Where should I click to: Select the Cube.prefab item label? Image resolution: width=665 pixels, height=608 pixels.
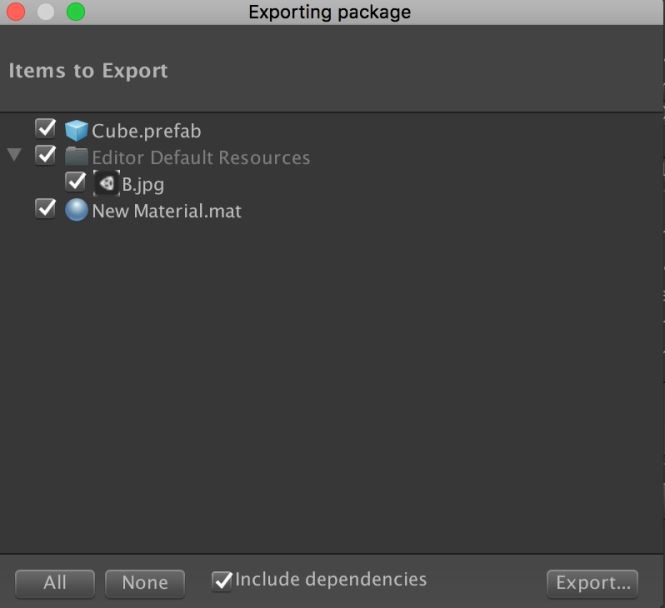click(146, 131)
